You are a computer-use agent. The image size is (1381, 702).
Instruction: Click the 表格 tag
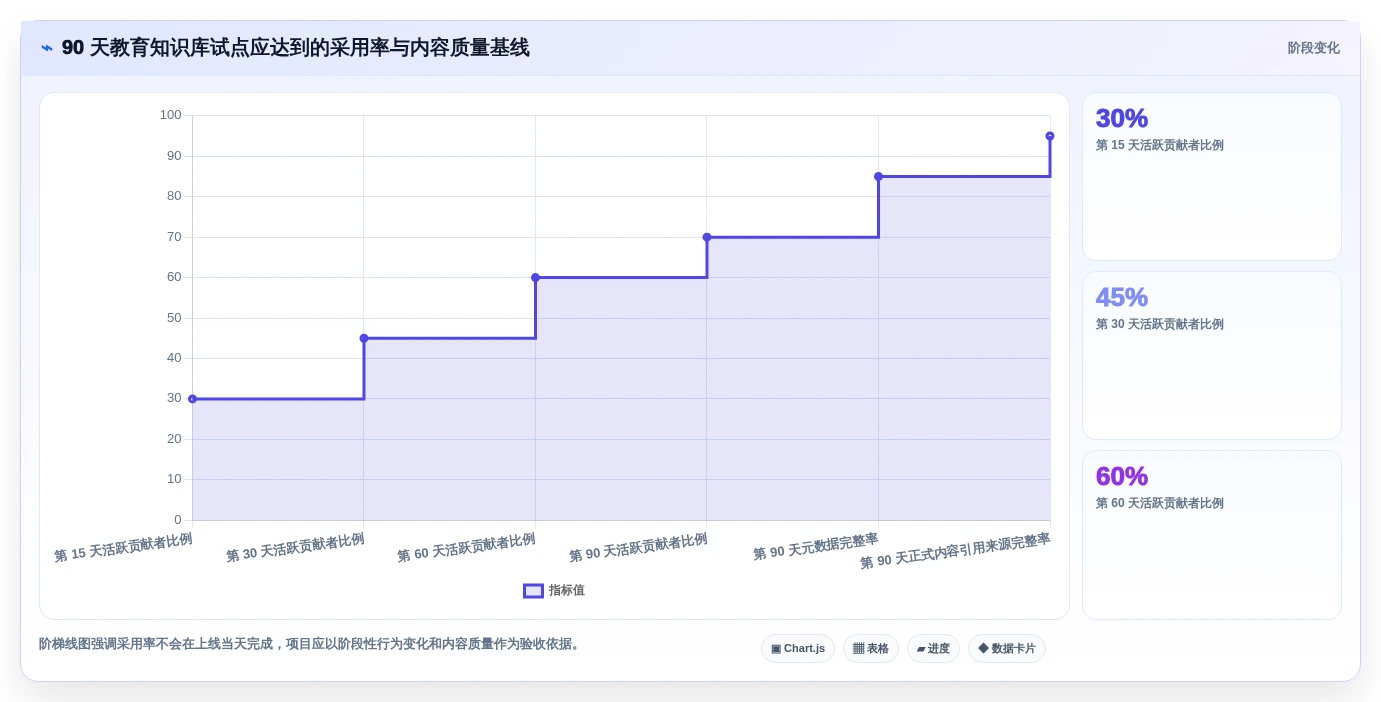tap(871, 649)
